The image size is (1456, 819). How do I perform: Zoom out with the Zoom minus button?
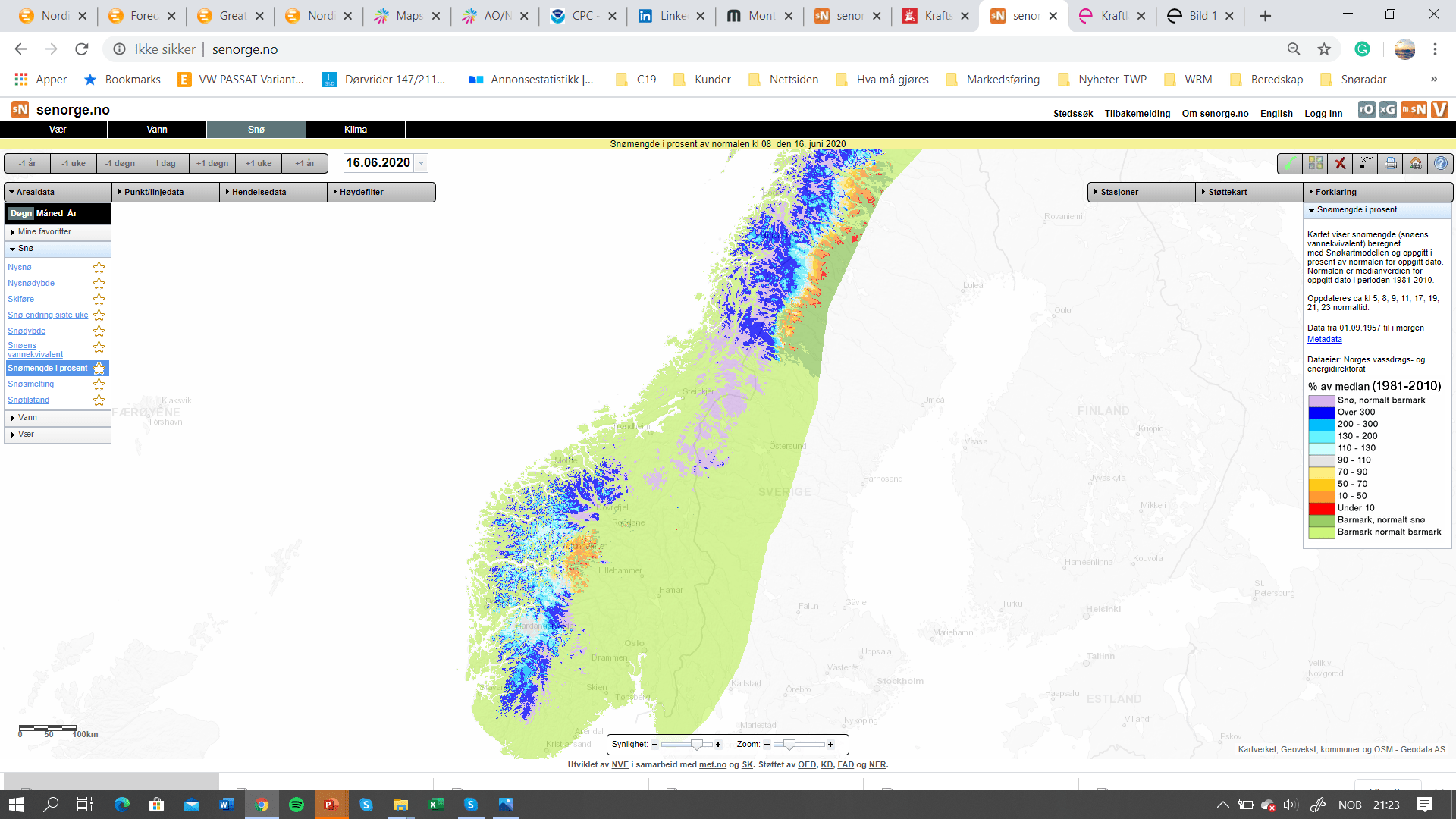[767, 745]
